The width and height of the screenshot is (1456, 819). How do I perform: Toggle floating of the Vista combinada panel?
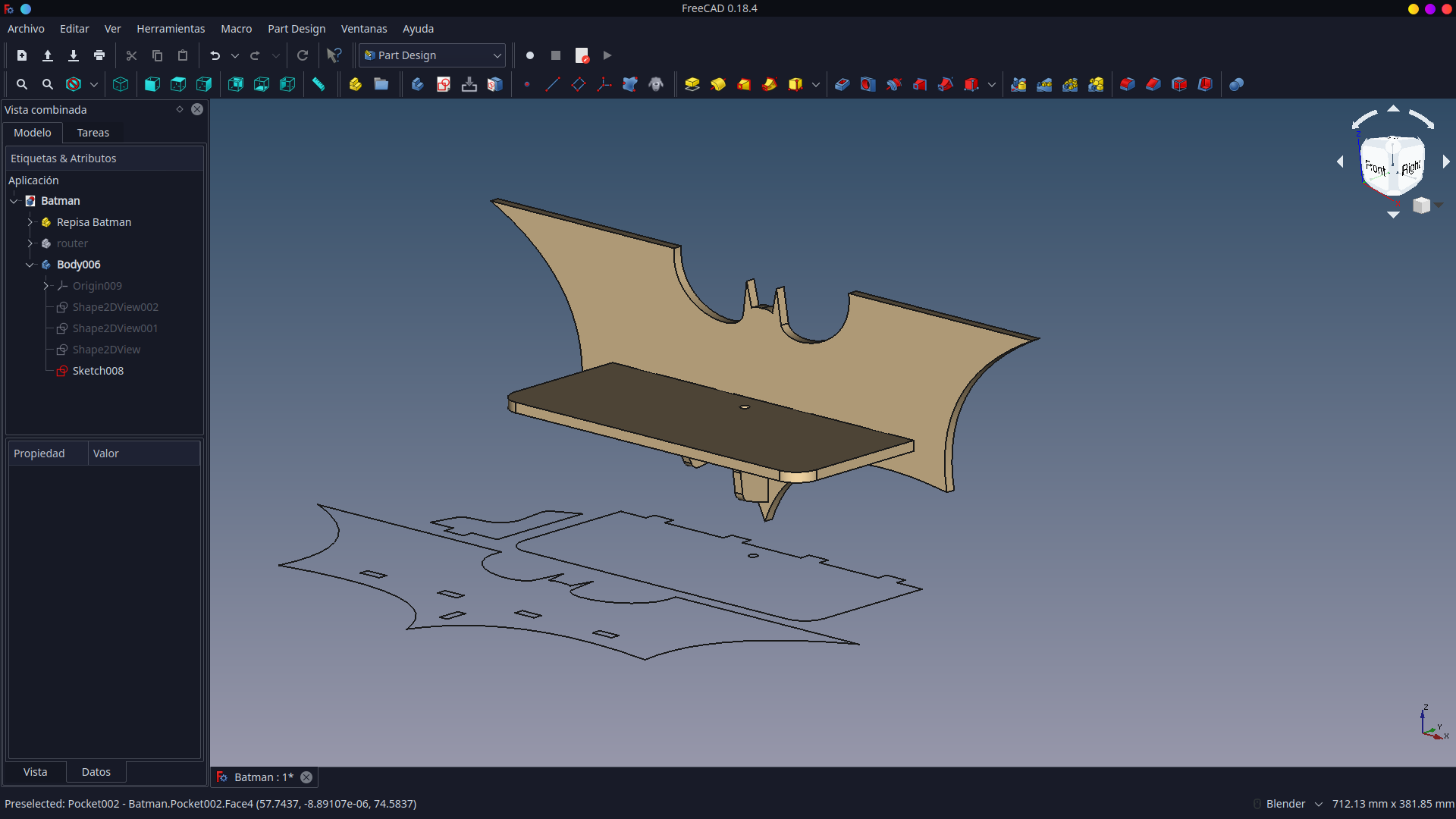point(180,109)
